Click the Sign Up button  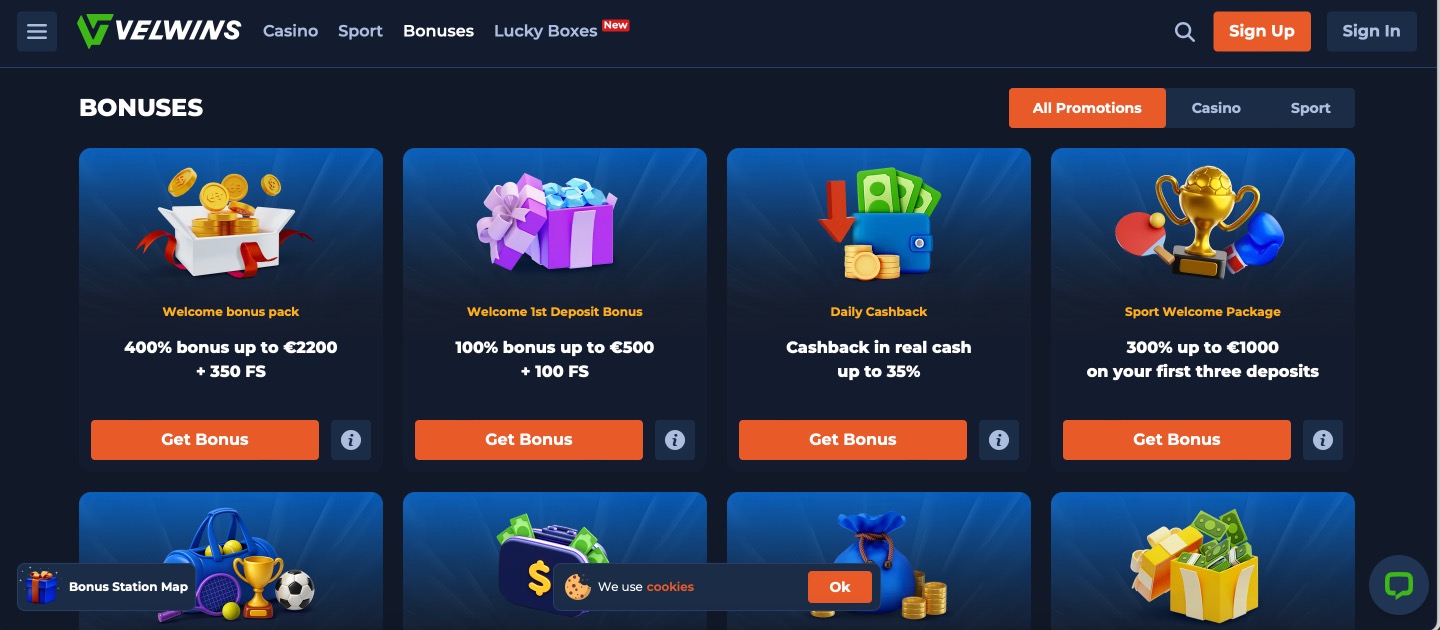pos(1262,31)
